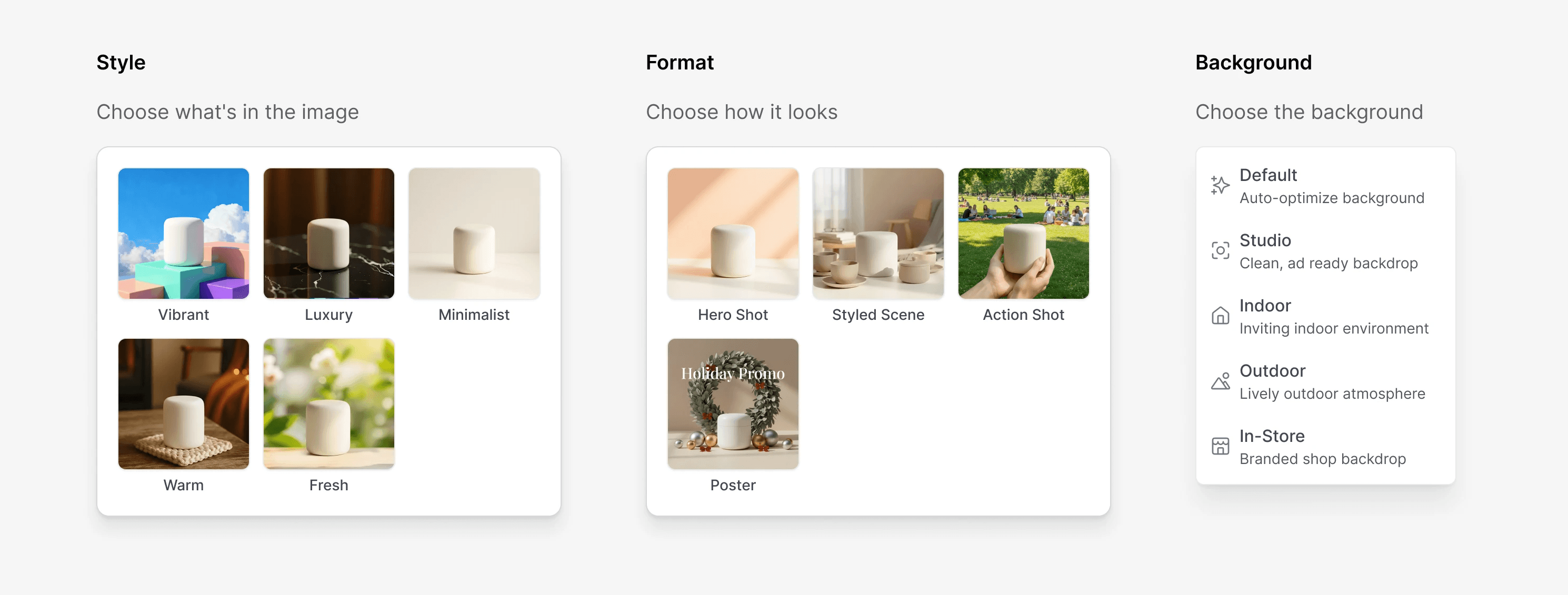Viewport: 1568px width, 595px height.
Task: Click the In-Store shop icon
Action: coord(1220,446)
